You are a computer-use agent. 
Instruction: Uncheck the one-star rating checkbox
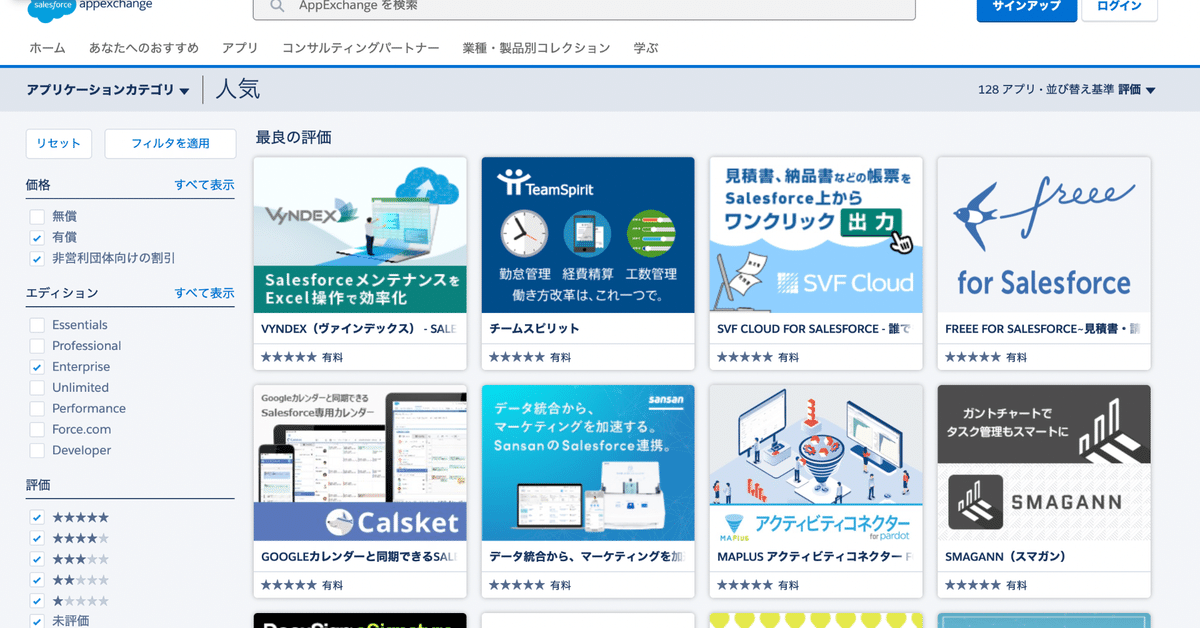coord(37,601)
